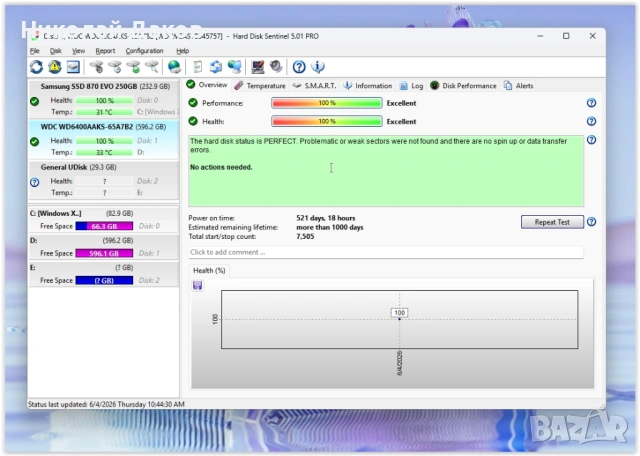Image resolution: width=640 pixels, height=456 pixels.
Task: Click the laptop with pen configuration icon
Action: tap(257, 67)
